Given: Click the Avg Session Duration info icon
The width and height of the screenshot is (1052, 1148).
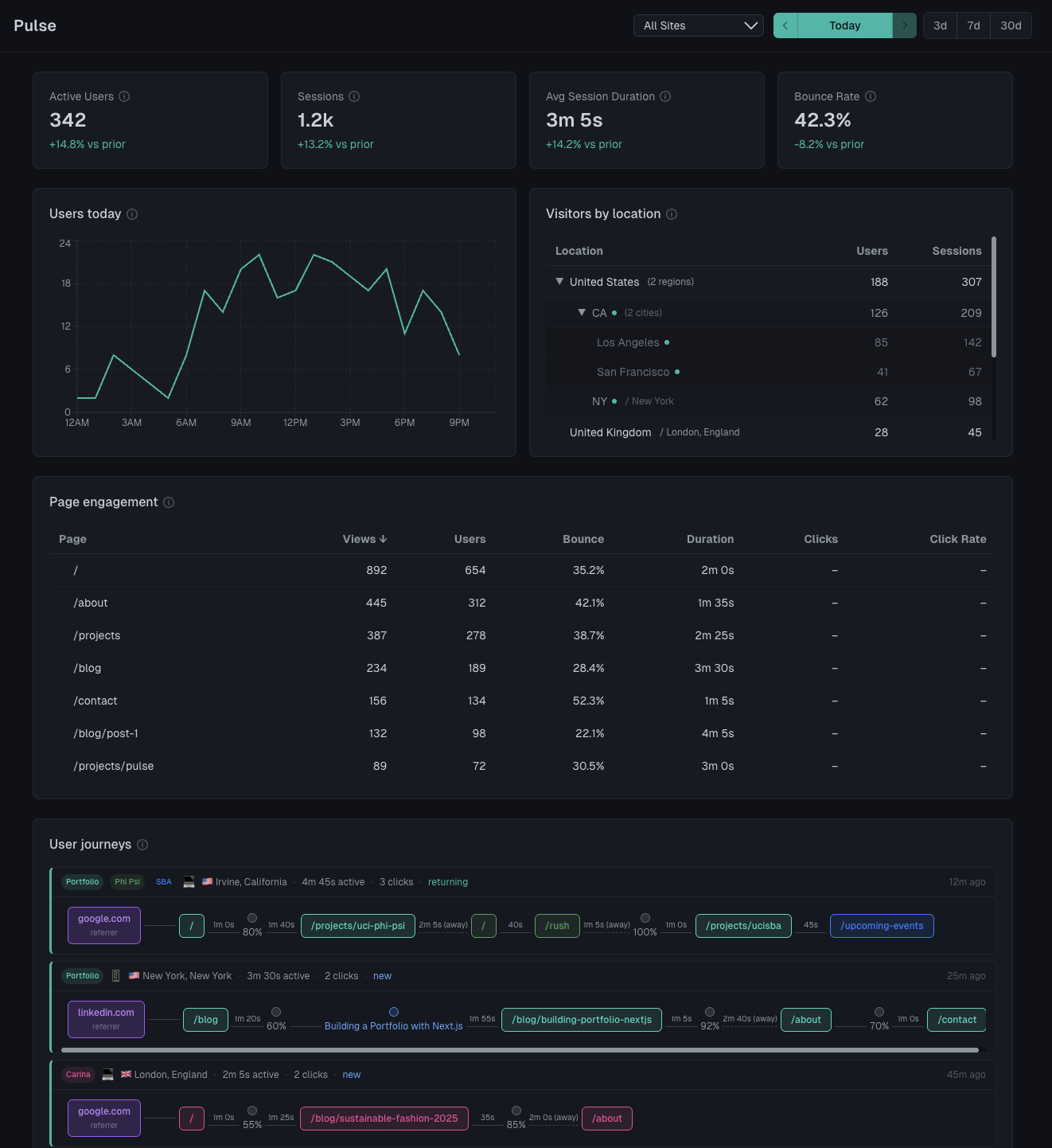Looking at the screenshot, I should [x=665, y=96].
